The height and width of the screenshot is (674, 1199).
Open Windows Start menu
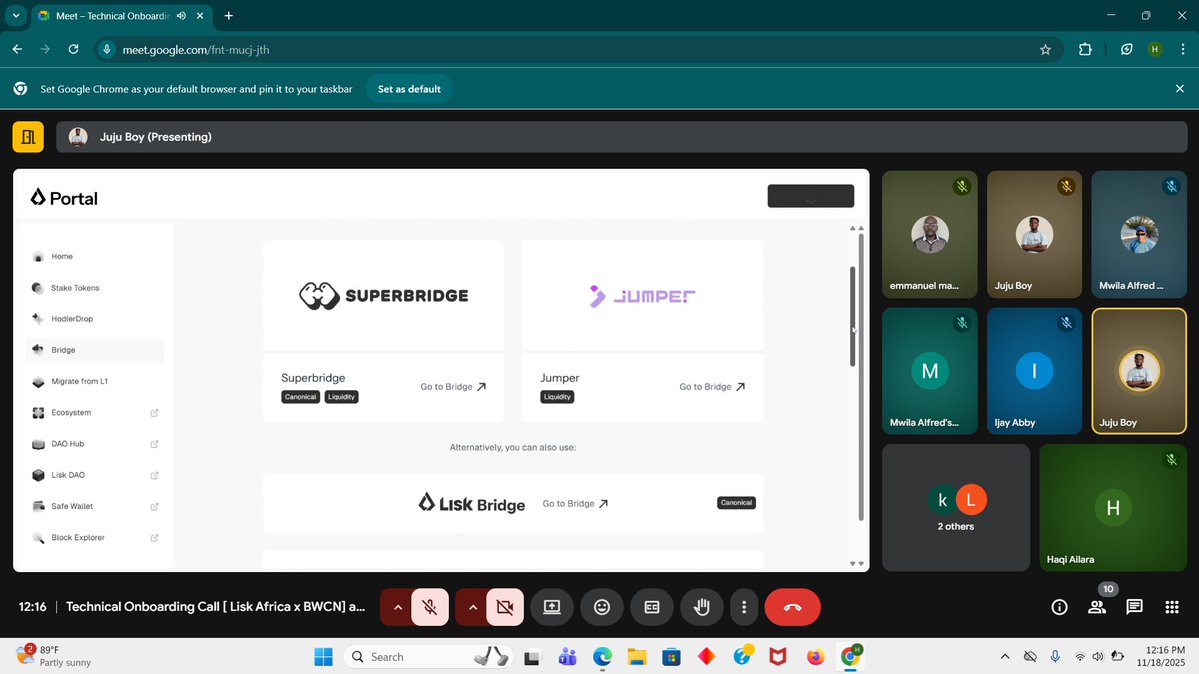pos(323,656)
